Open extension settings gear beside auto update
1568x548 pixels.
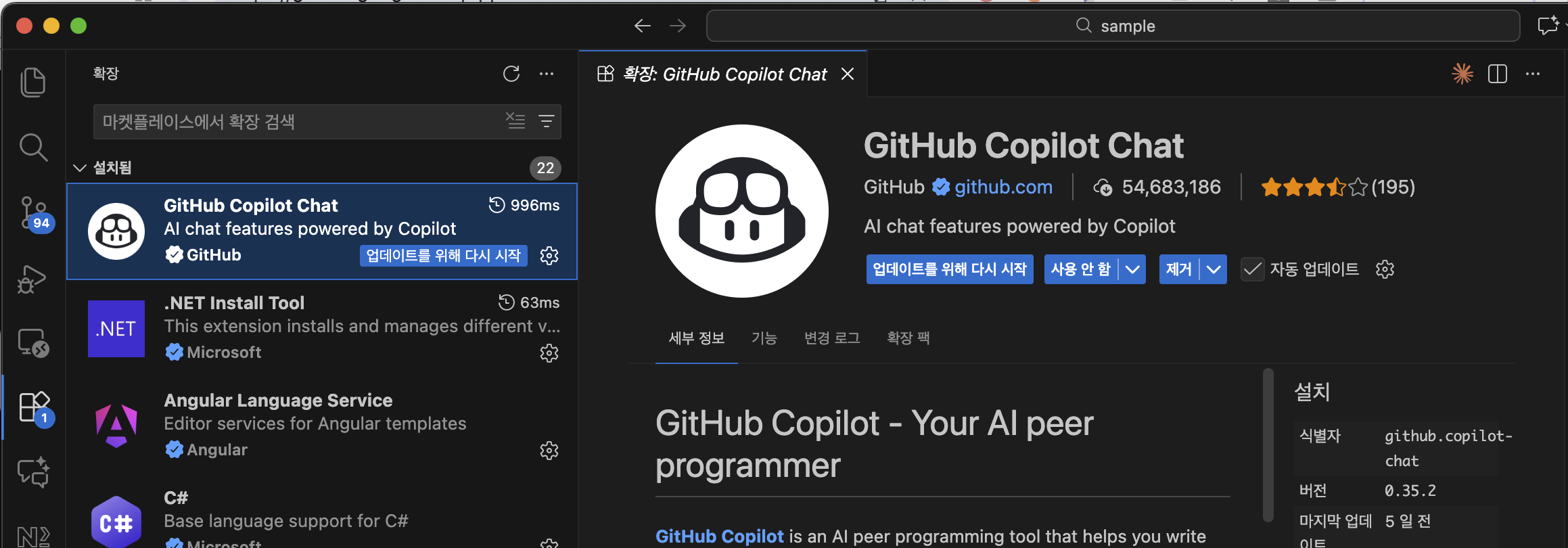coord(1385,269)
